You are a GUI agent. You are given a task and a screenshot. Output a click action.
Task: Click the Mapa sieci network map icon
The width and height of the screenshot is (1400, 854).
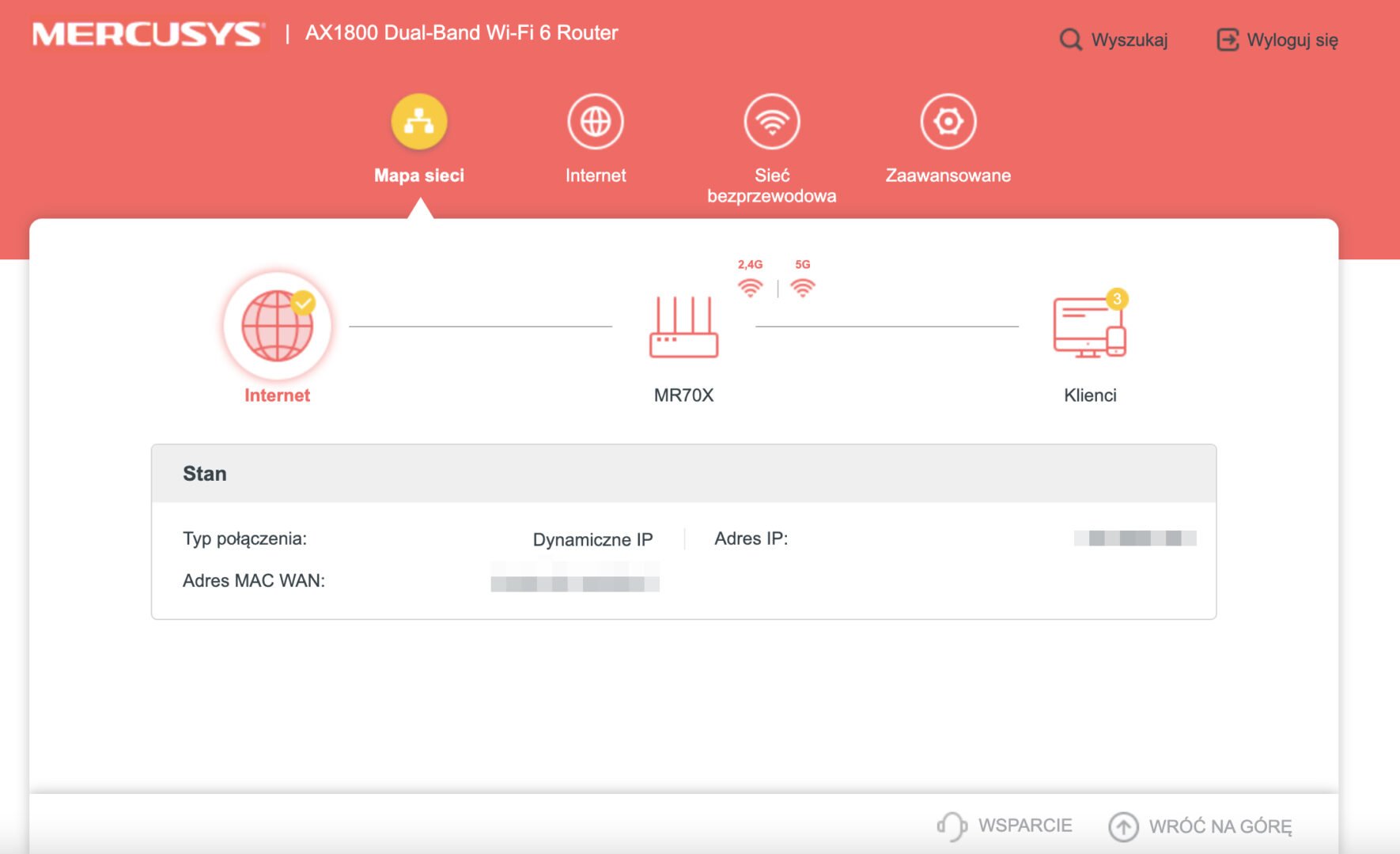tap(419, 122)
